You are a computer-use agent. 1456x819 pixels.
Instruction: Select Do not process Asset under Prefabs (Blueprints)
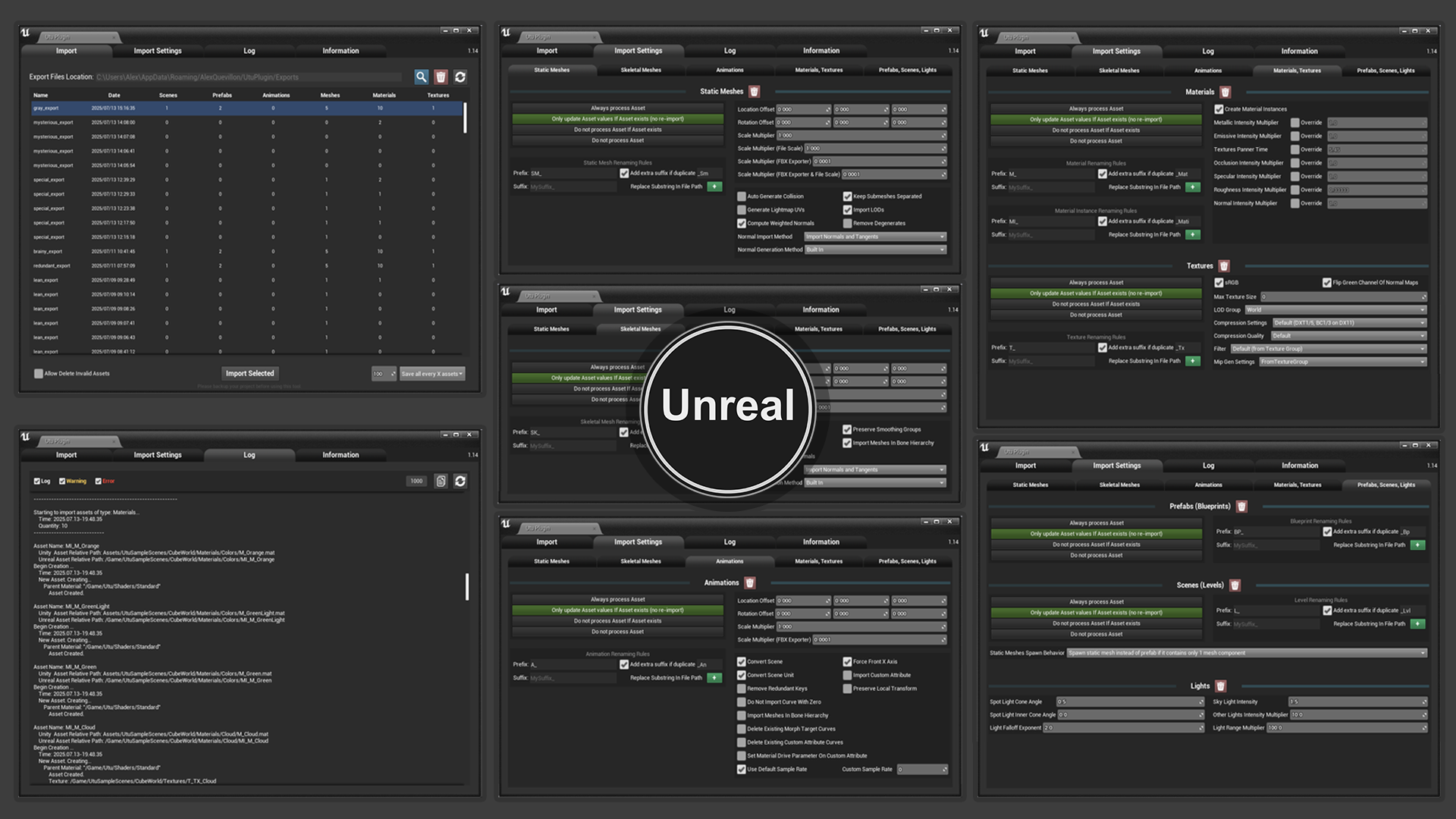[1096, 555]
